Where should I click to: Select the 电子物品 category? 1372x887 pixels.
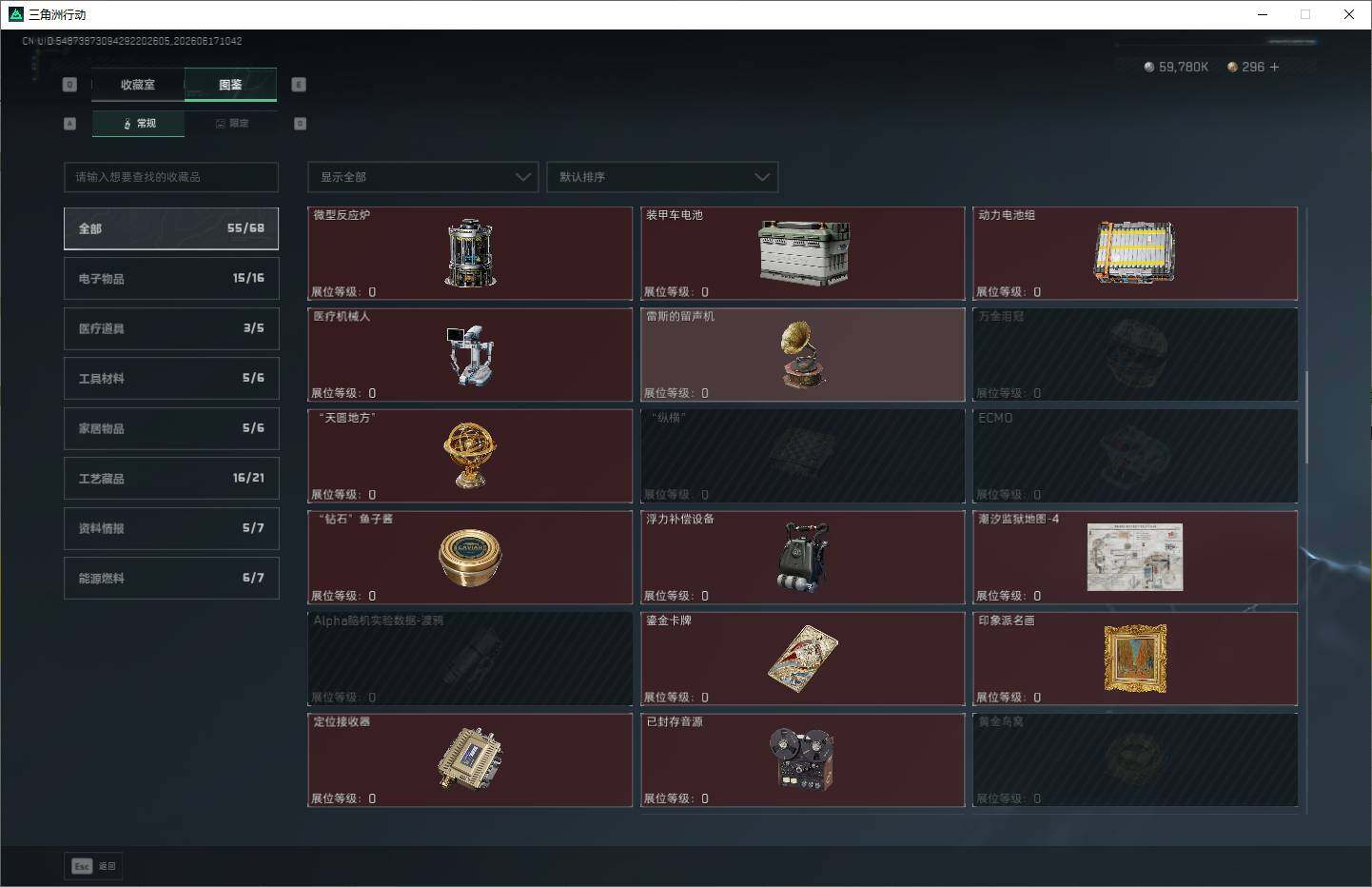pos(171,278)
